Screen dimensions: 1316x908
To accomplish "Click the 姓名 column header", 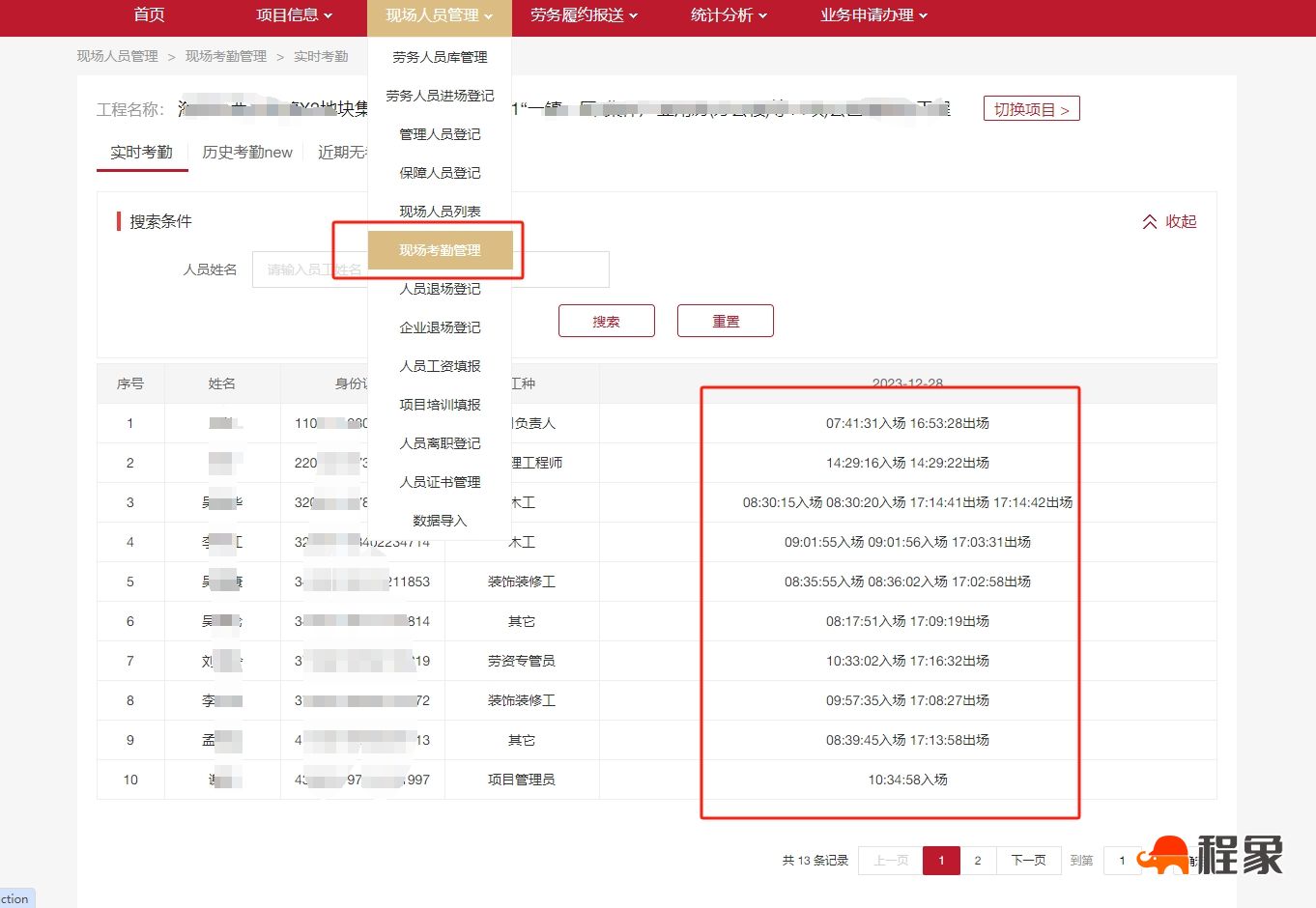I will tap(222, 383).
